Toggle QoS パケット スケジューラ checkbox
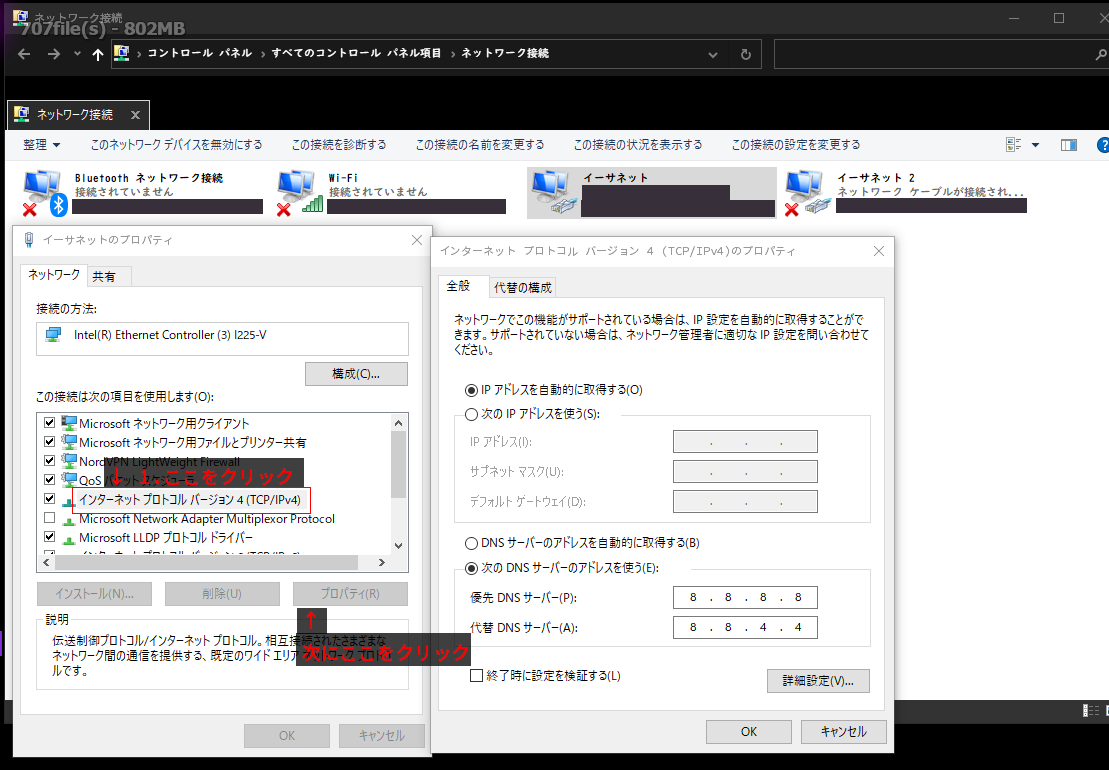1109x770 pixels. click(50, 479)
